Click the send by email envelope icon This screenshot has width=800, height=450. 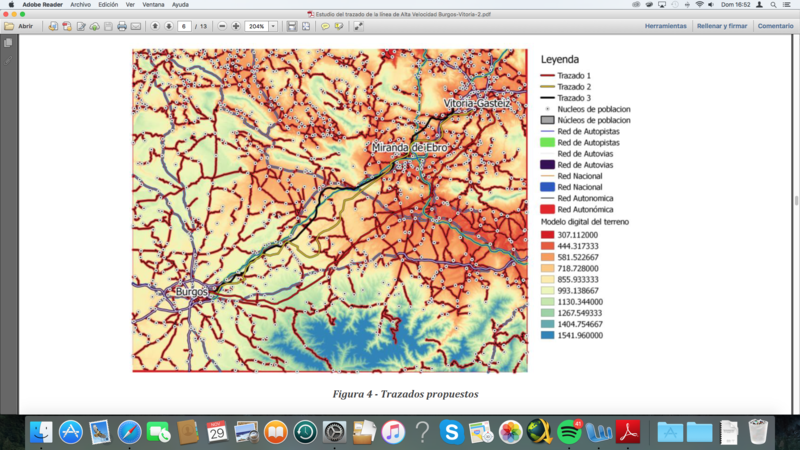click(136, 26)
